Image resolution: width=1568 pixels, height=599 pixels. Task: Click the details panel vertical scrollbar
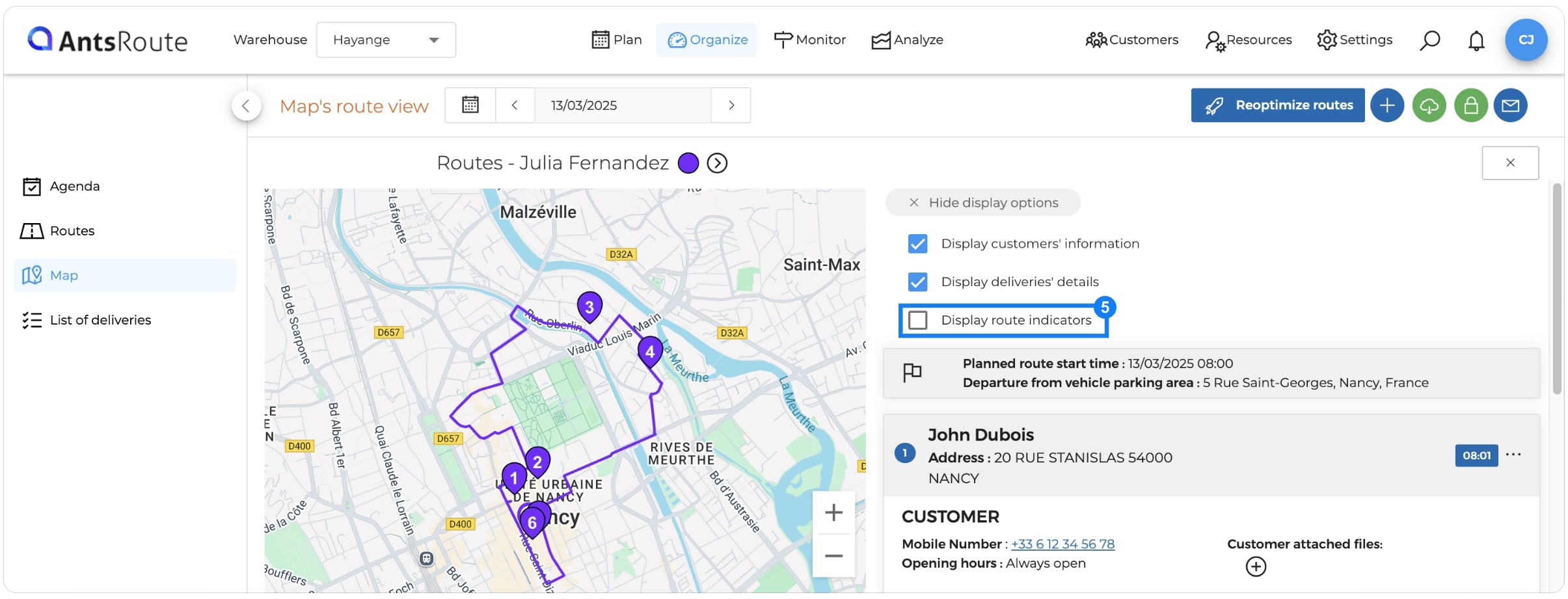click(x=1557, y=289)
